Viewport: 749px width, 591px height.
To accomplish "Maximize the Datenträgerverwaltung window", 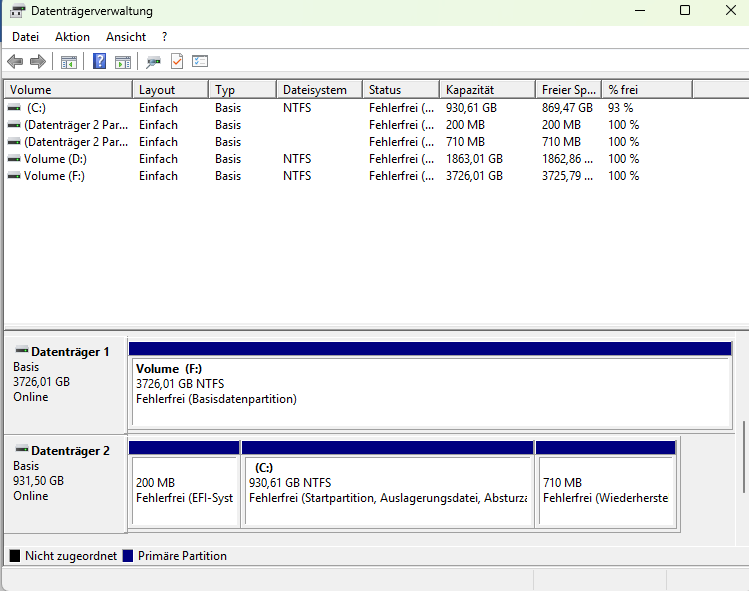I will click(x=685, y=10).
